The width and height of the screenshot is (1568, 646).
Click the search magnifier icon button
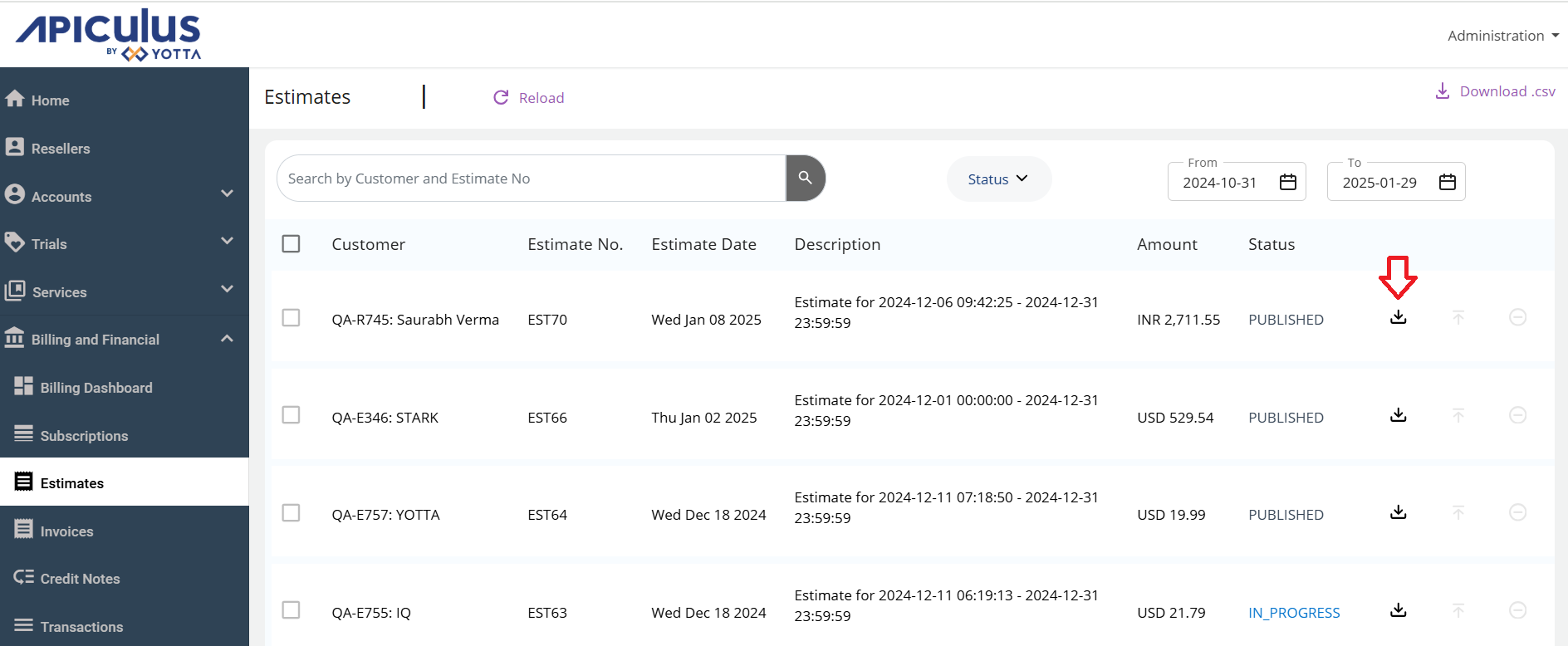tap(805, 178)
